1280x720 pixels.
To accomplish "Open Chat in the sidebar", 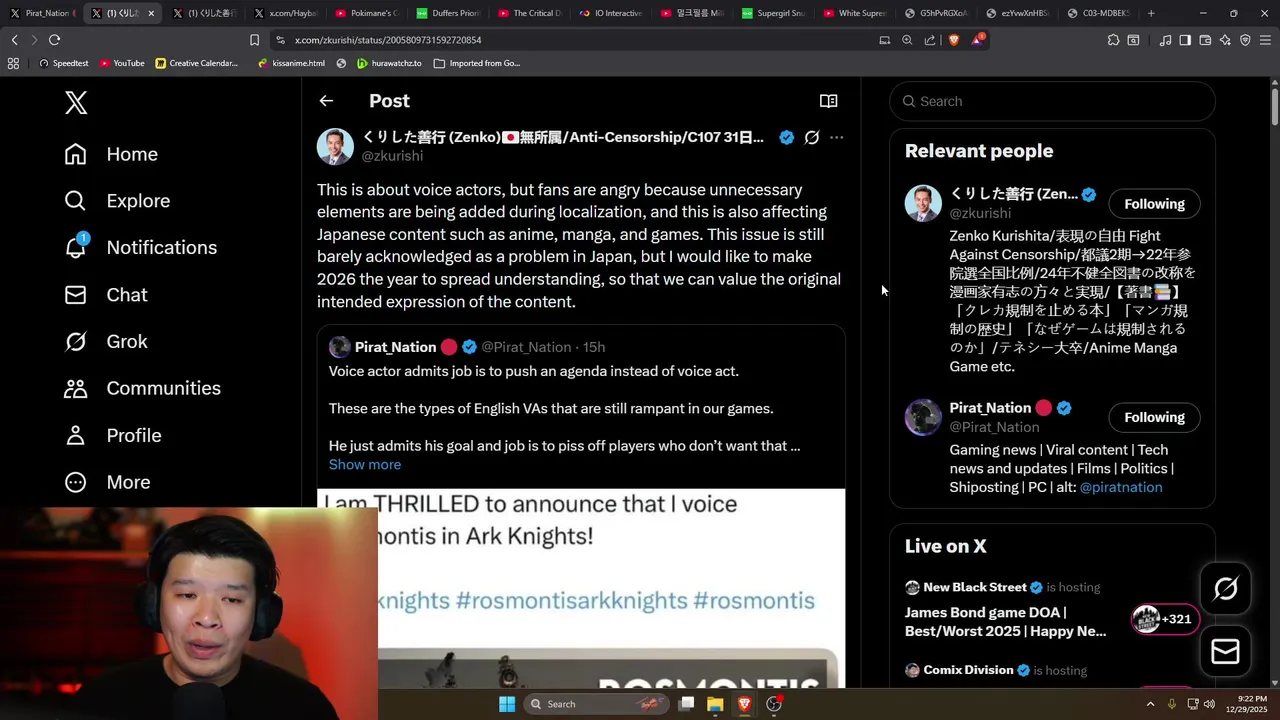I will (105, 295).
